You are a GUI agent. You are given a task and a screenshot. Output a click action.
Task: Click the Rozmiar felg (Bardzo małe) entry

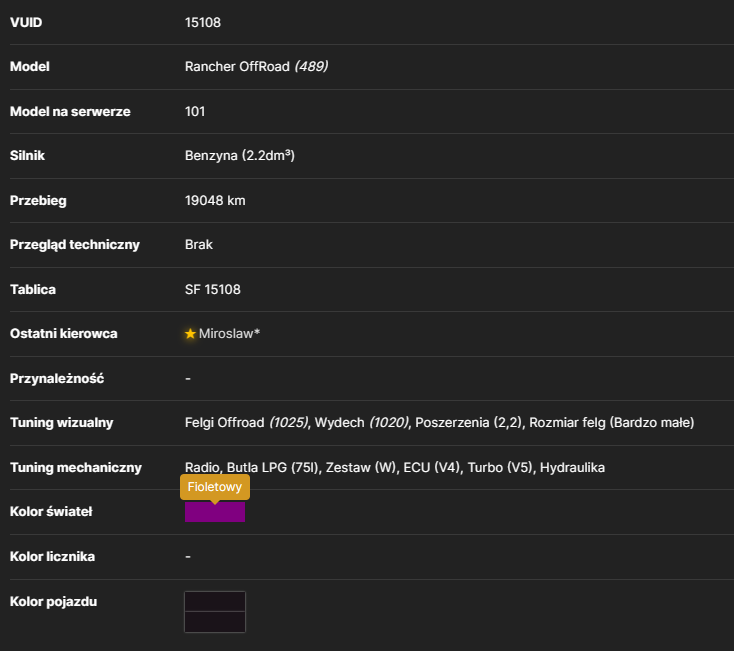pyautogui.click(x=611, y=423)
